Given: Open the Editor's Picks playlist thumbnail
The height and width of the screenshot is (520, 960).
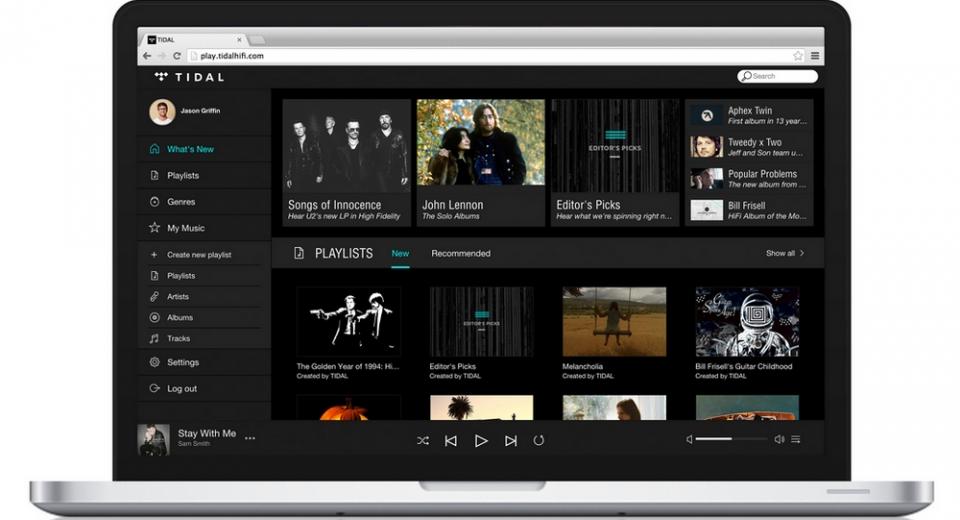Looking at the screenshot, I should click(x=481, y=322).
